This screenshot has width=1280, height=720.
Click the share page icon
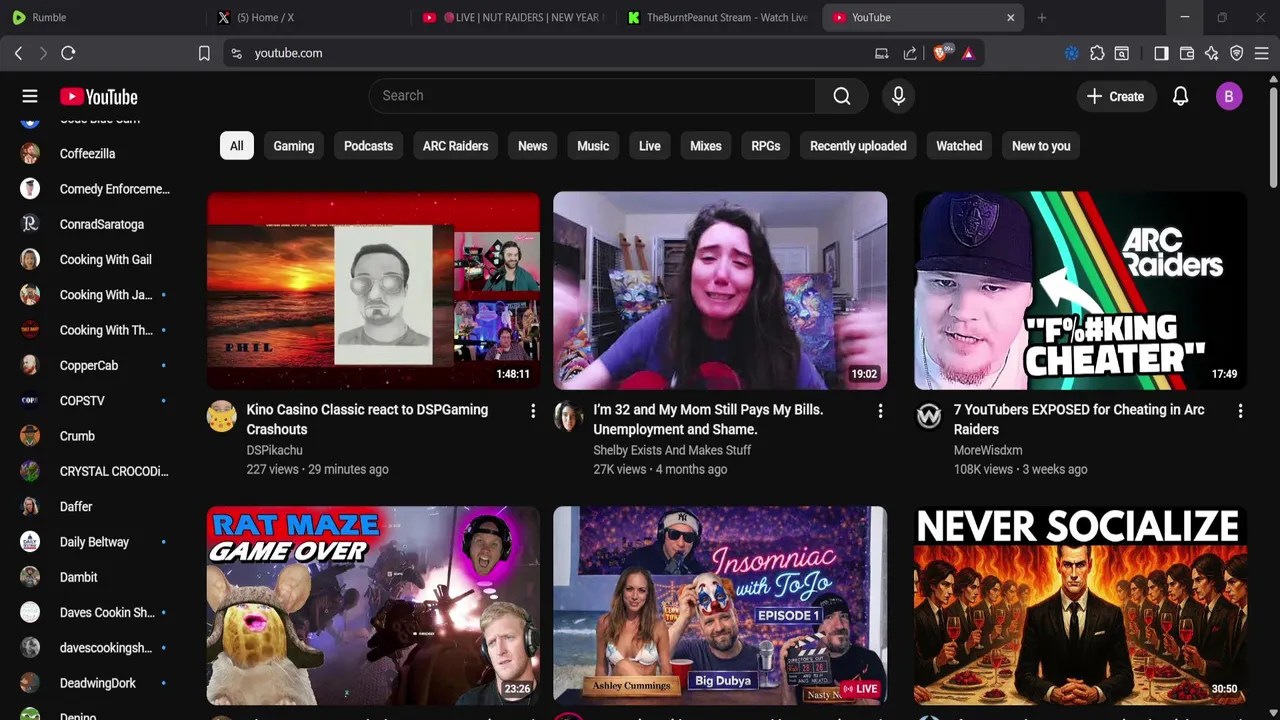(x=910, y=53)
